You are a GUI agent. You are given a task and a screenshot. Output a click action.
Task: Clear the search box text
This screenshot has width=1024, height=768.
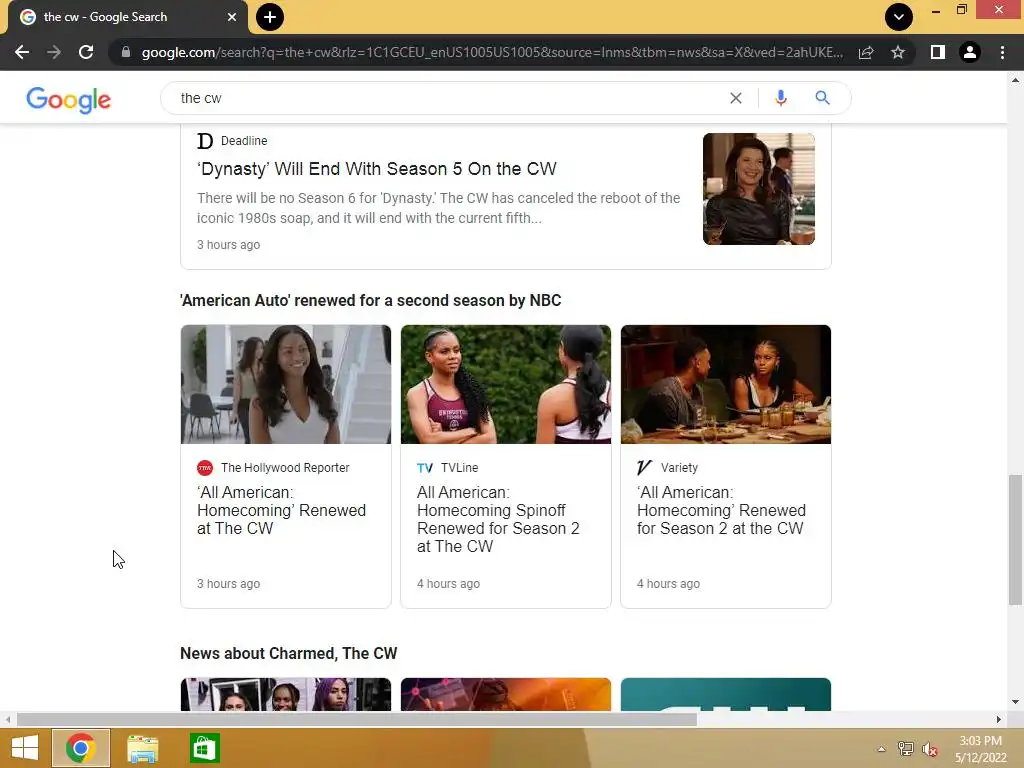pyautogui.click(x=736, y=98)
